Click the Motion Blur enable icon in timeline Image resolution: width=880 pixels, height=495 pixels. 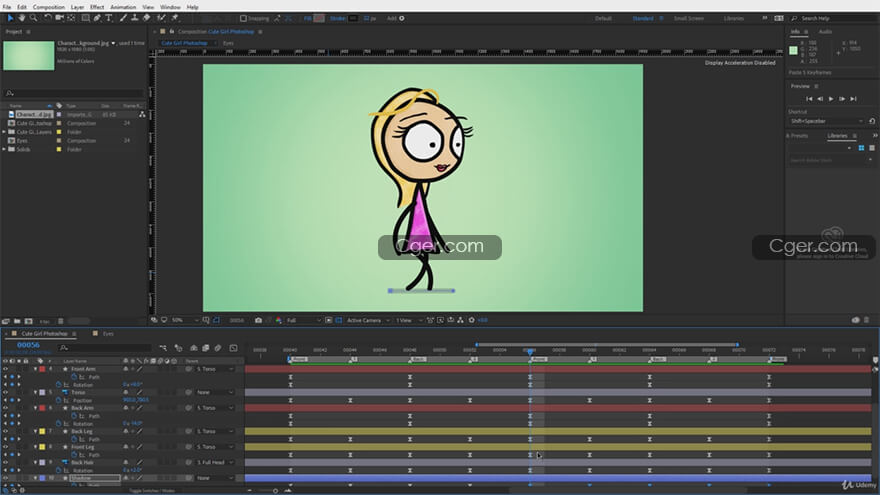218,348
